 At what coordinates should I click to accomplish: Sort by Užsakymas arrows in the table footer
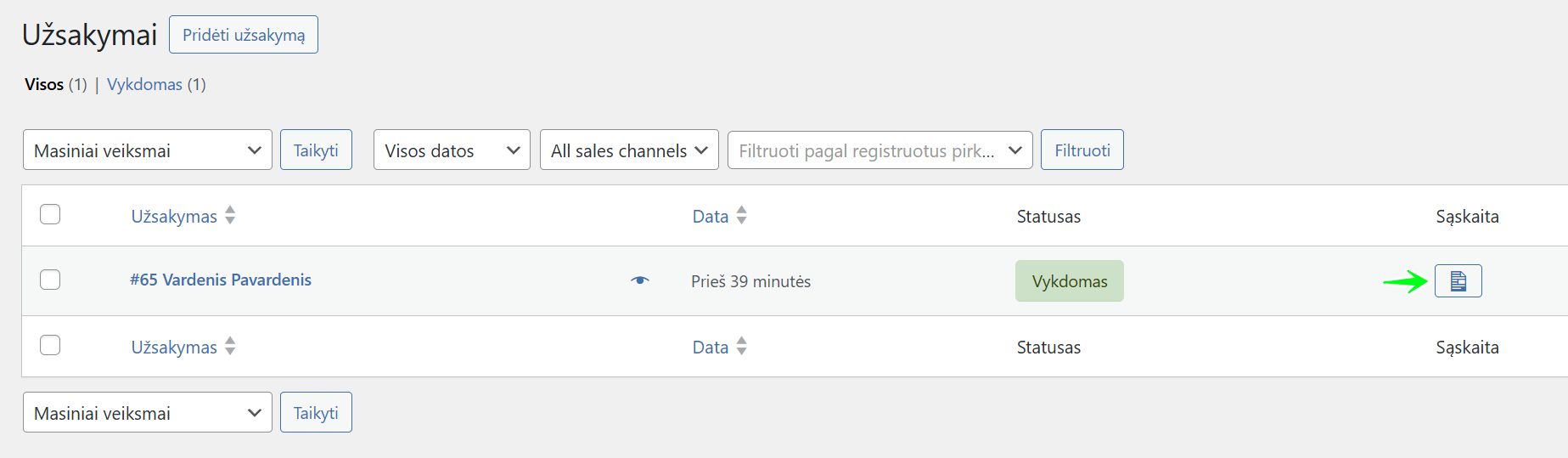point(230,347)
